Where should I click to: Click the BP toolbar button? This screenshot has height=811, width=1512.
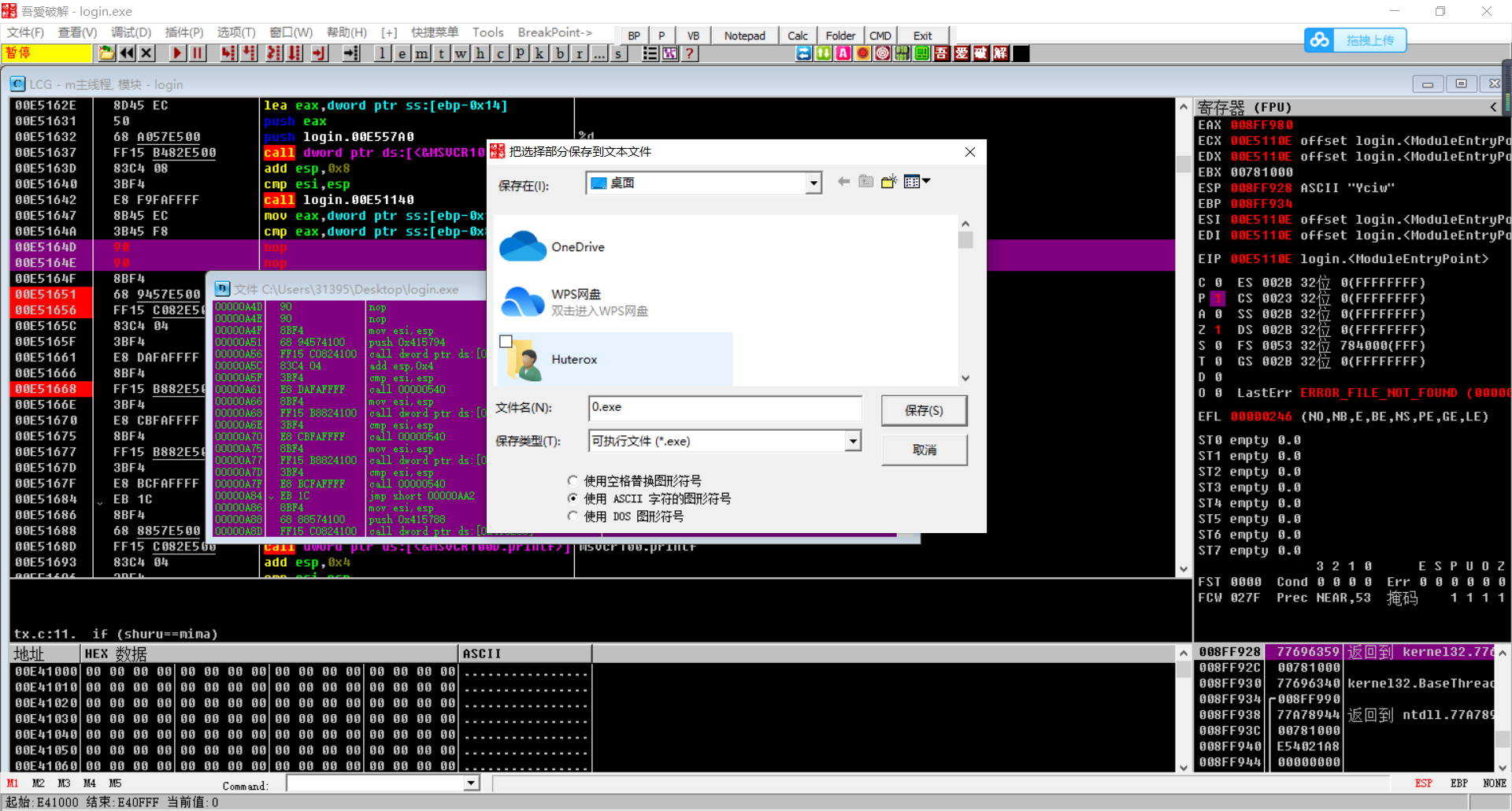click(634, 35)
